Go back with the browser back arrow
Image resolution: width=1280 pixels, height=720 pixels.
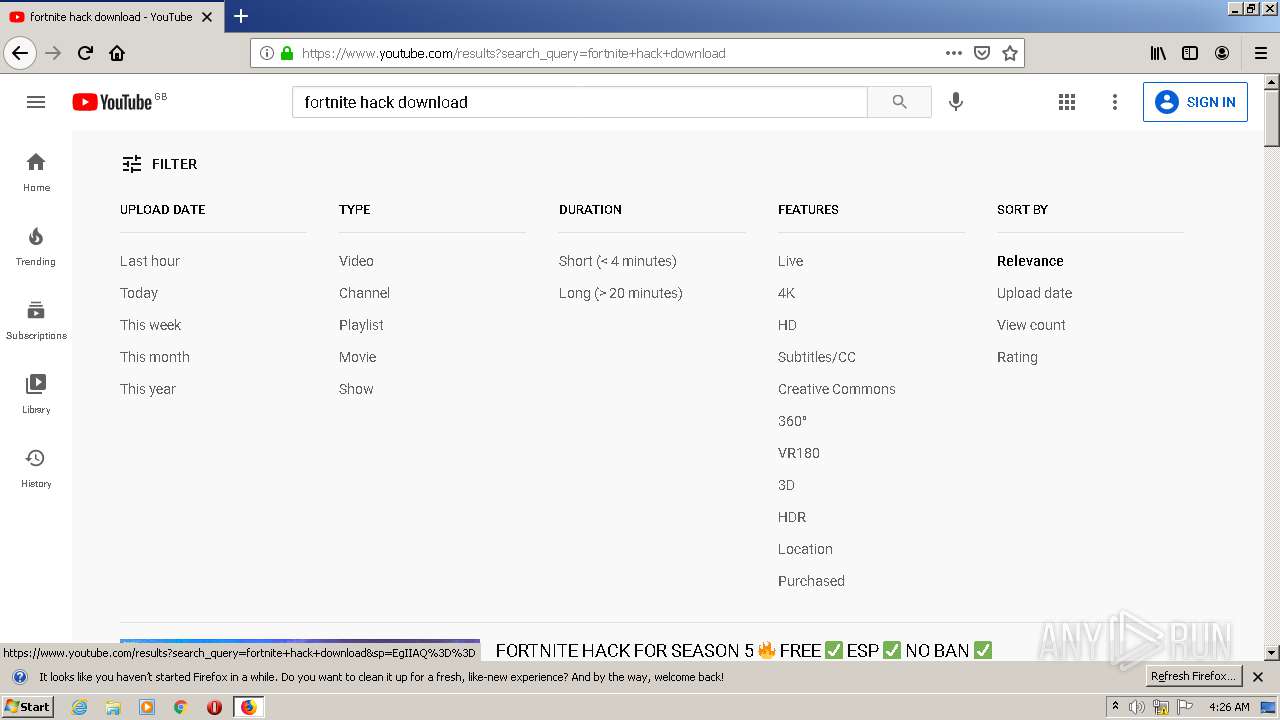(x=20, y=53)
